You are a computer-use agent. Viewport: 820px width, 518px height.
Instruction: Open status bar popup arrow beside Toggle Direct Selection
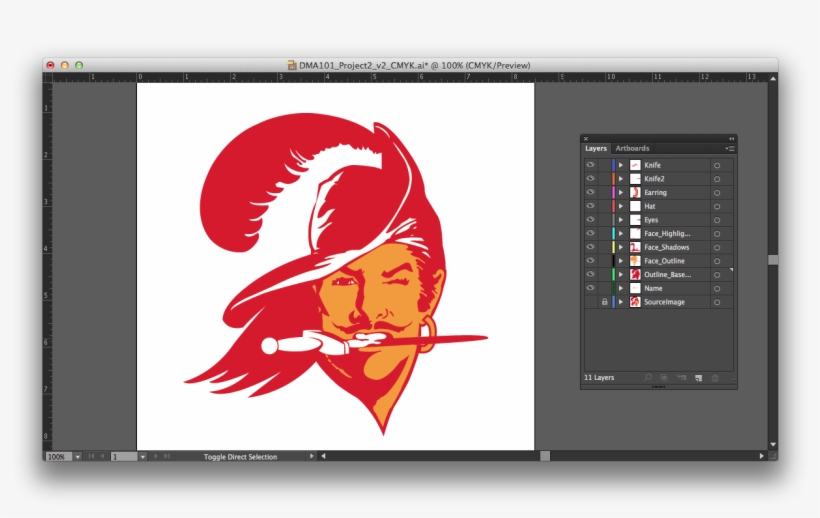(311, 456)
